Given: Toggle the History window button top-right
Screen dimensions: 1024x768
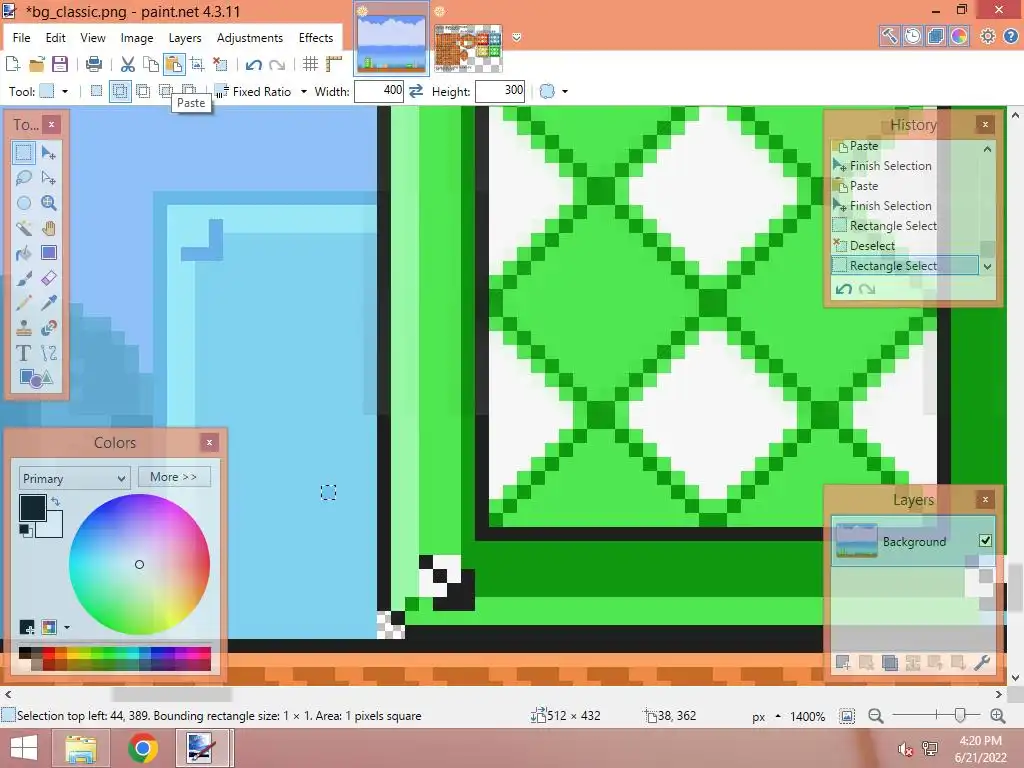Looking at the screenshot, I should click(x=912, y=36).
